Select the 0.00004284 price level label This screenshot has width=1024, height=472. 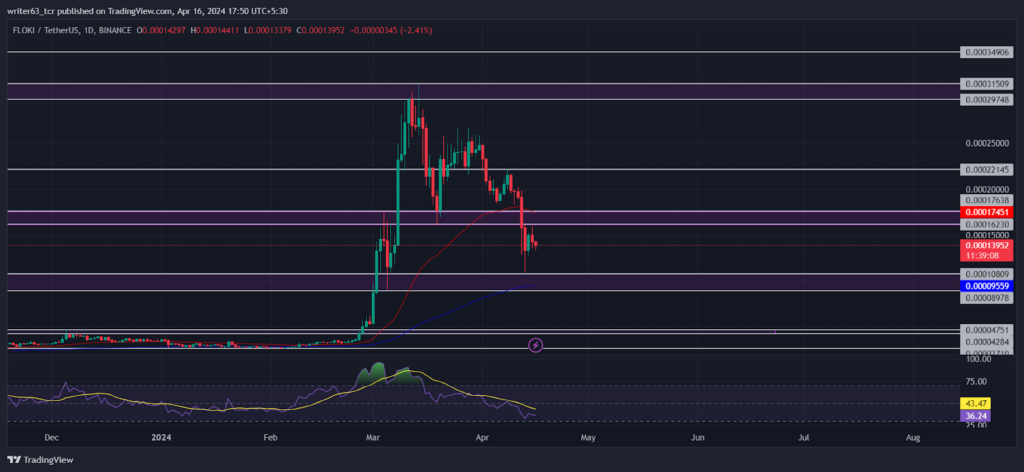pyautogui.click(x=987, y=341)
